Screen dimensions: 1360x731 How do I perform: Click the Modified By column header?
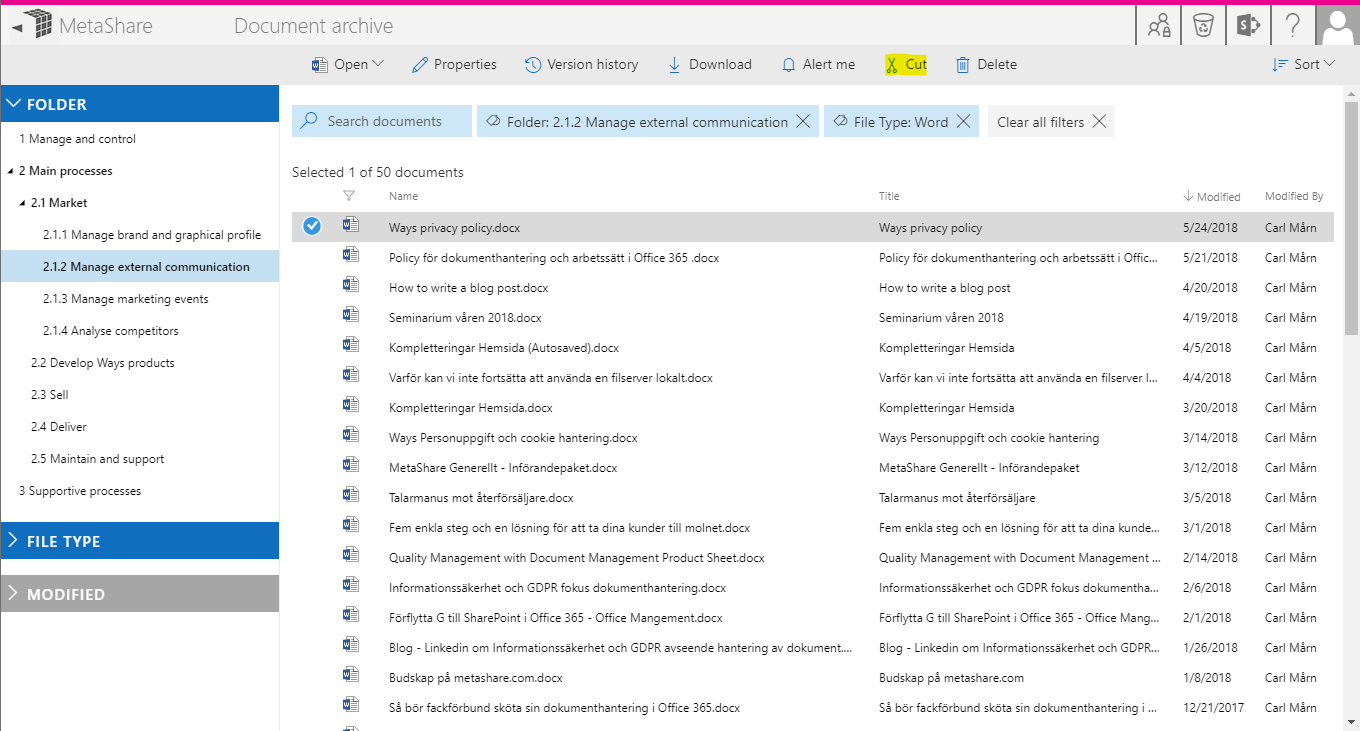click(1294, 196)
